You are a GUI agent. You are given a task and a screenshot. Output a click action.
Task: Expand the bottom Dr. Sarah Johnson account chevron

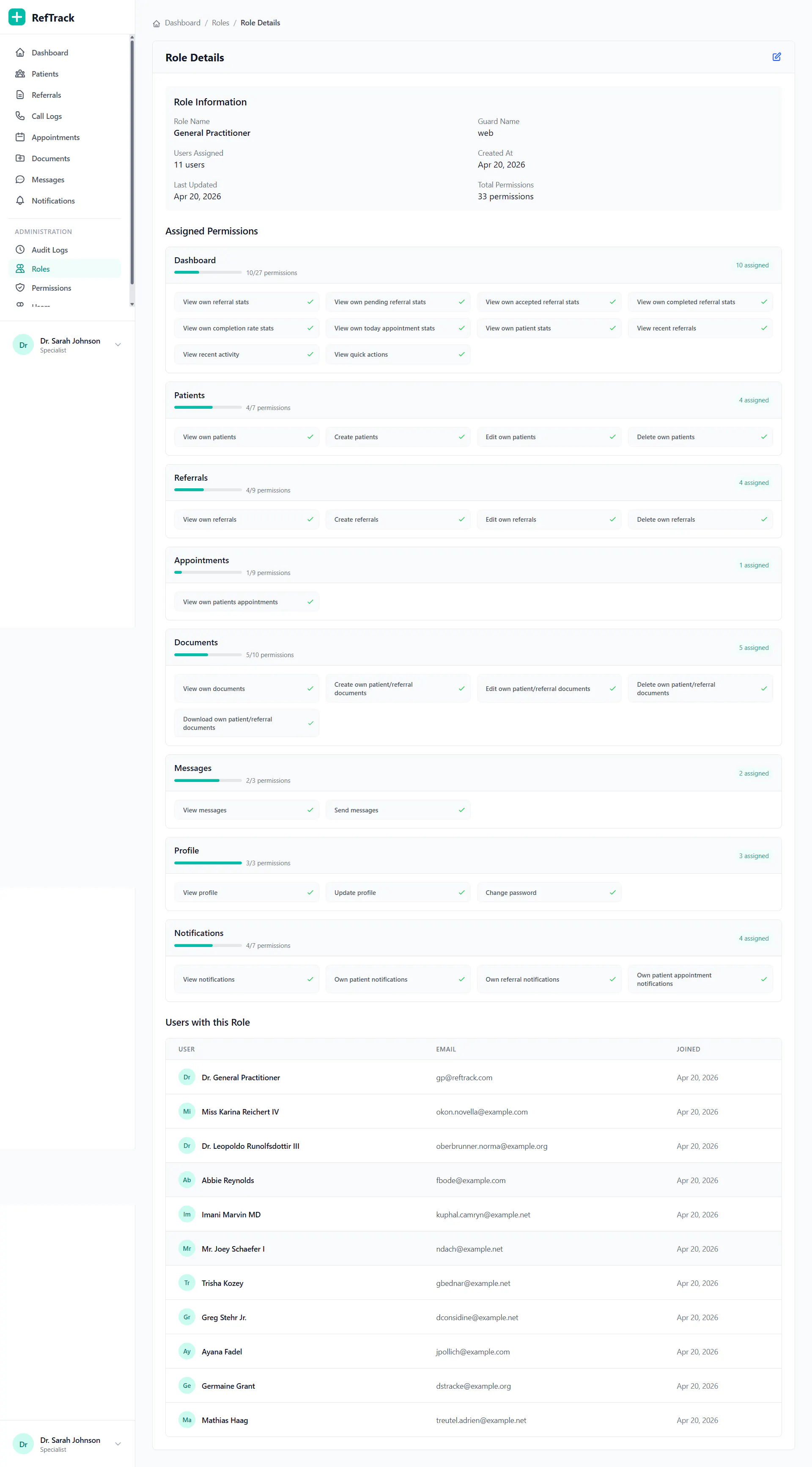pos(118,1444)
